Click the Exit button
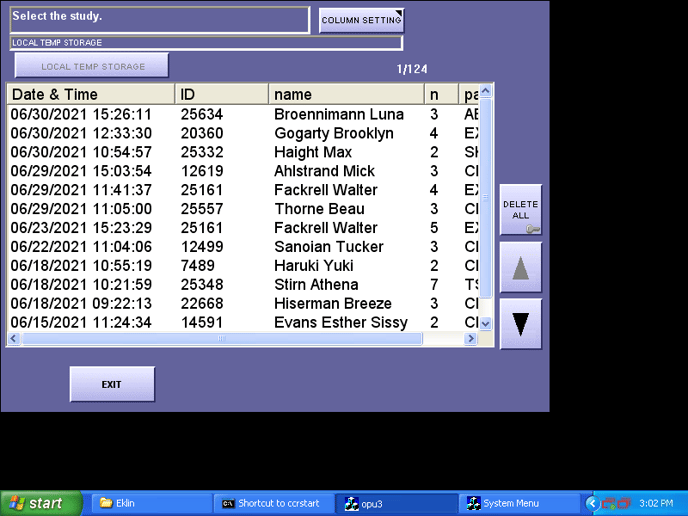 click(112, 385)
